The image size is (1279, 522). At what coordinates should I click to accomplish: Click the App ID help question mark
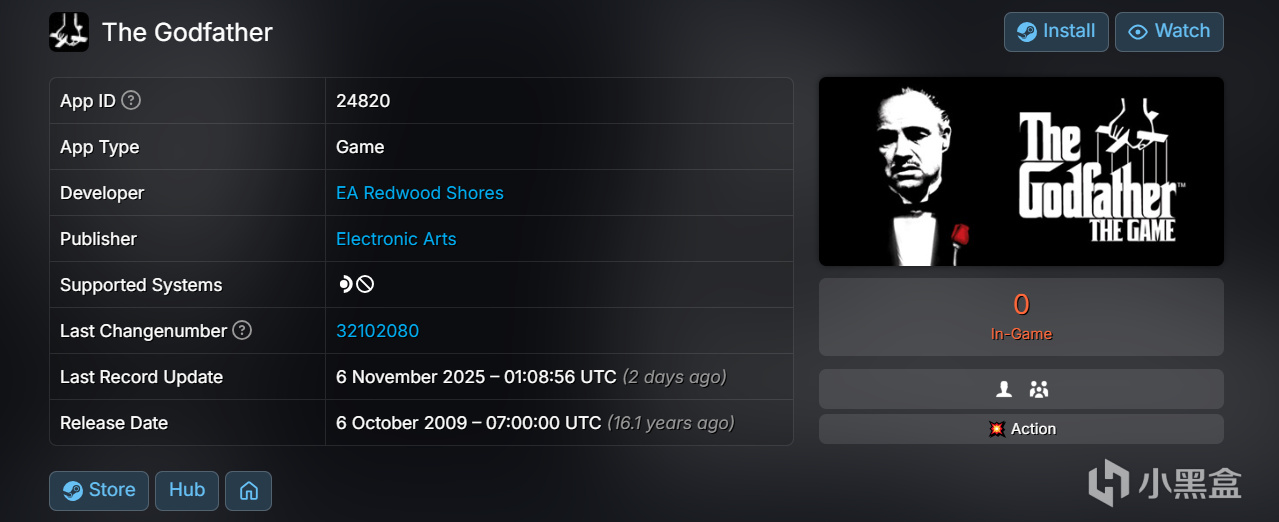click(x=131, y=101)
